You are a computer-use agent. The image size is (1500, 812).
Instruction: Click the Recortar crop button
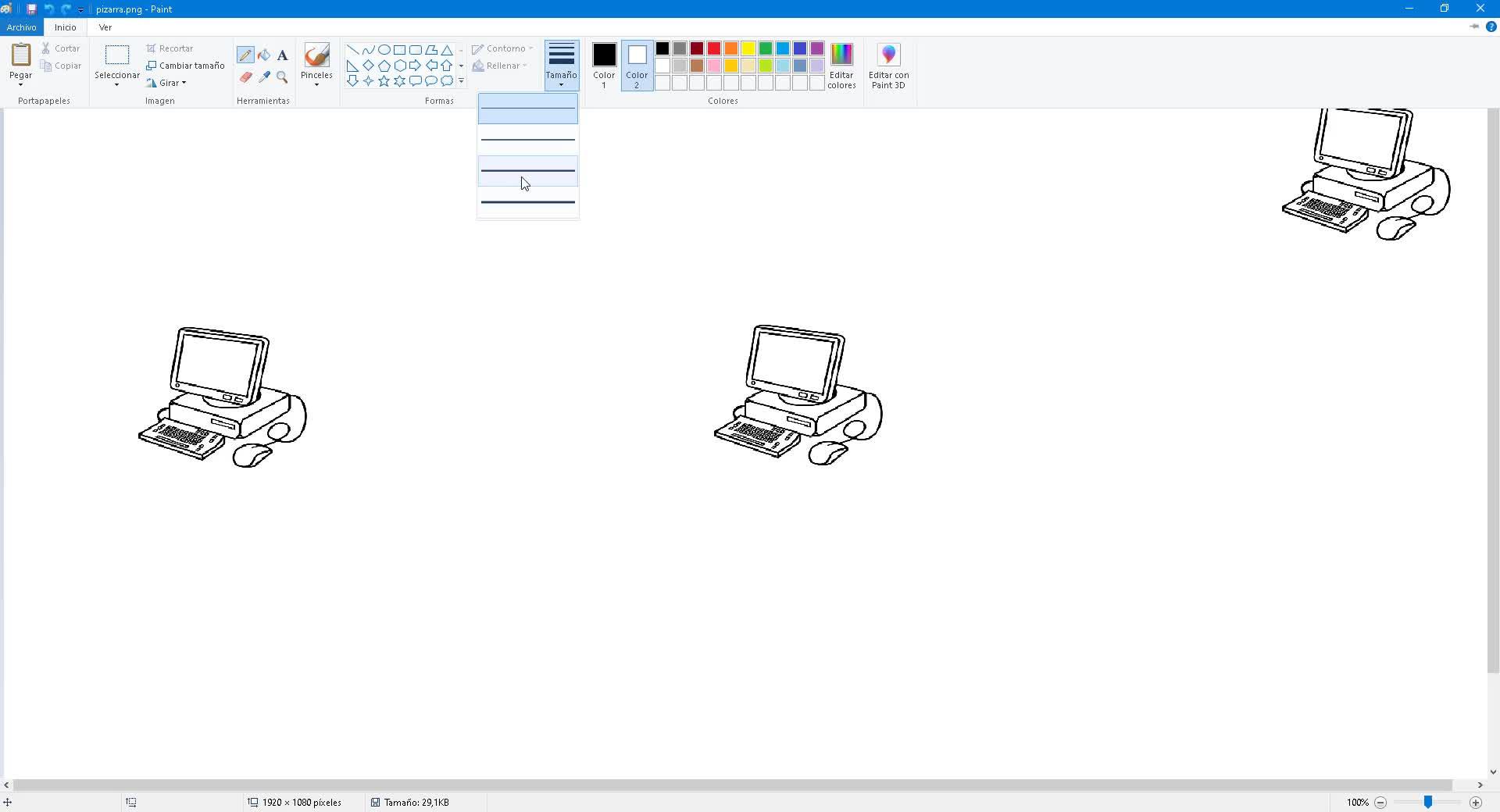pos(170,48)
